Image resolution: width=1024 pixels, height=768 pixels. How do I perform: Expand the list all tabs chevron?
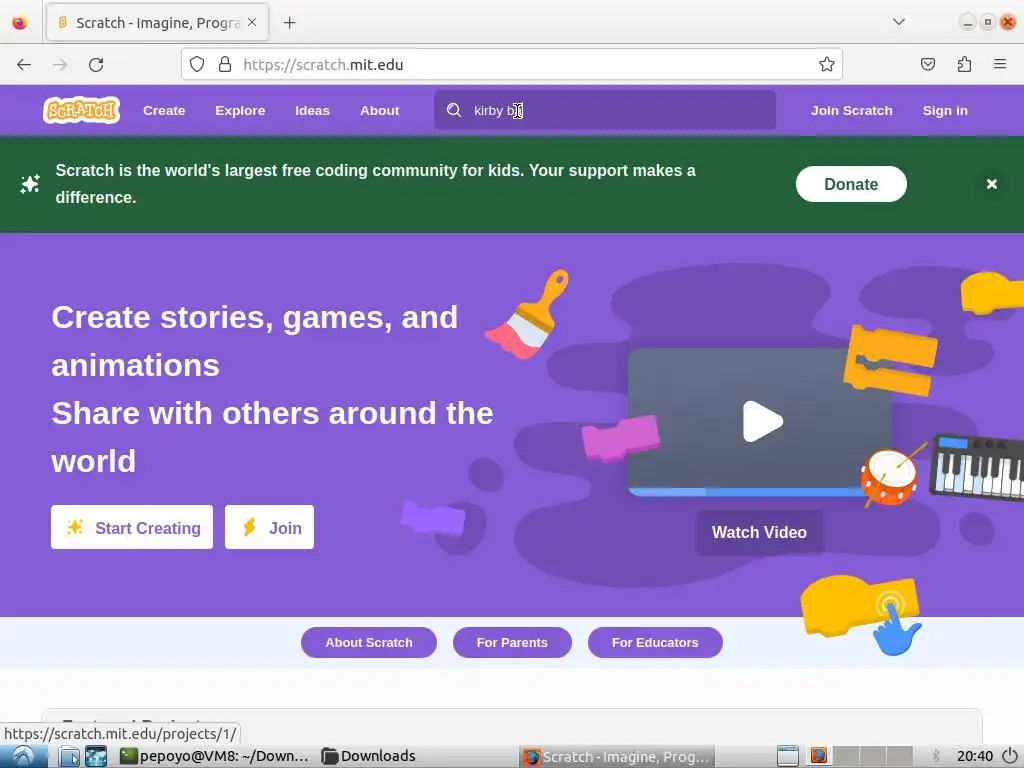click(899, 22)
